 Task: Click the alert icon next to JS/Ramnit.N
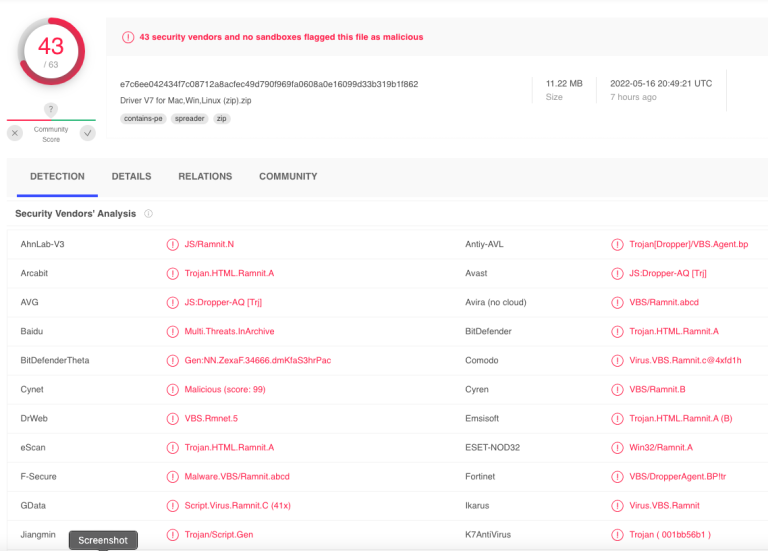[x=172, y=244]
